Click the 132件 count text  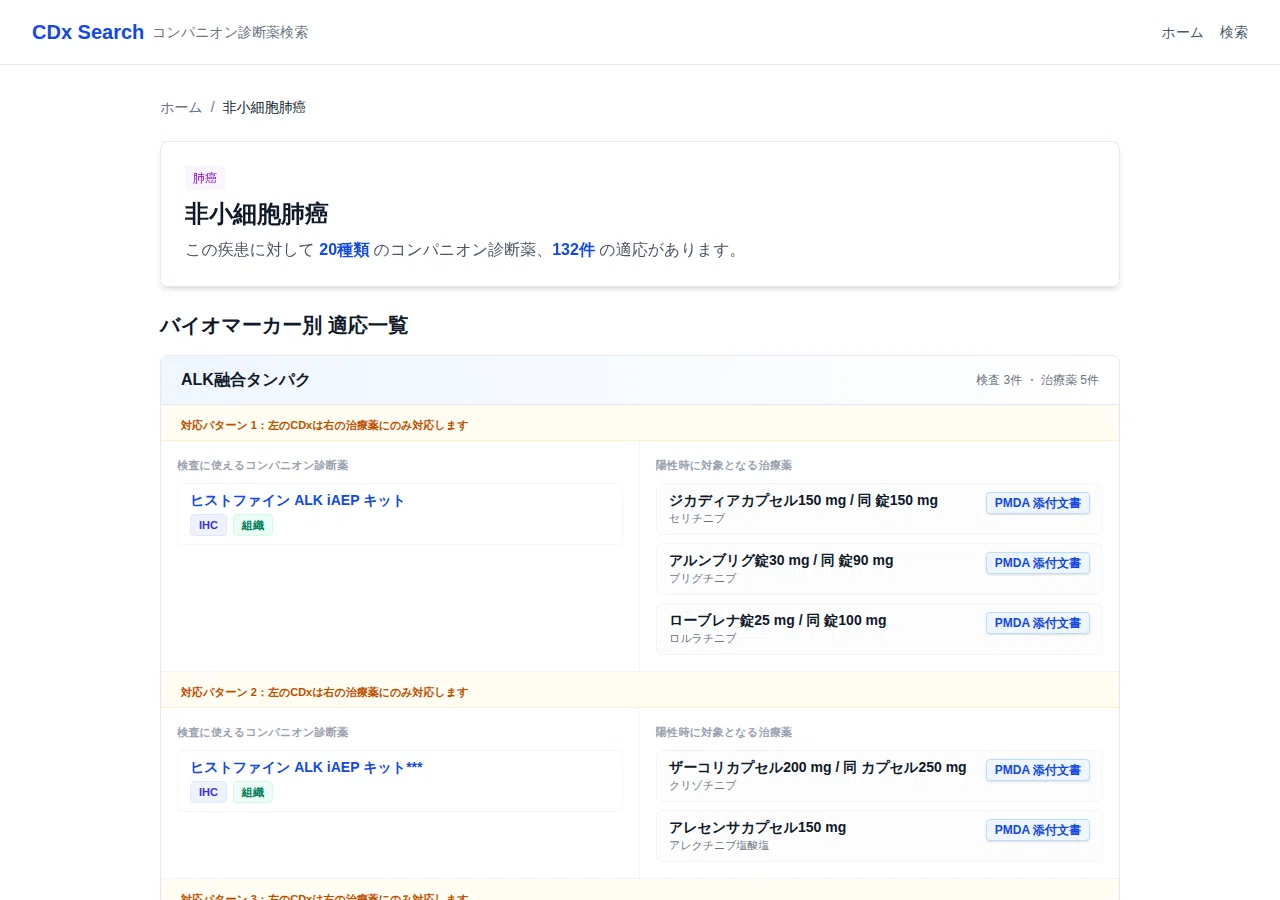tap(573, 250)
